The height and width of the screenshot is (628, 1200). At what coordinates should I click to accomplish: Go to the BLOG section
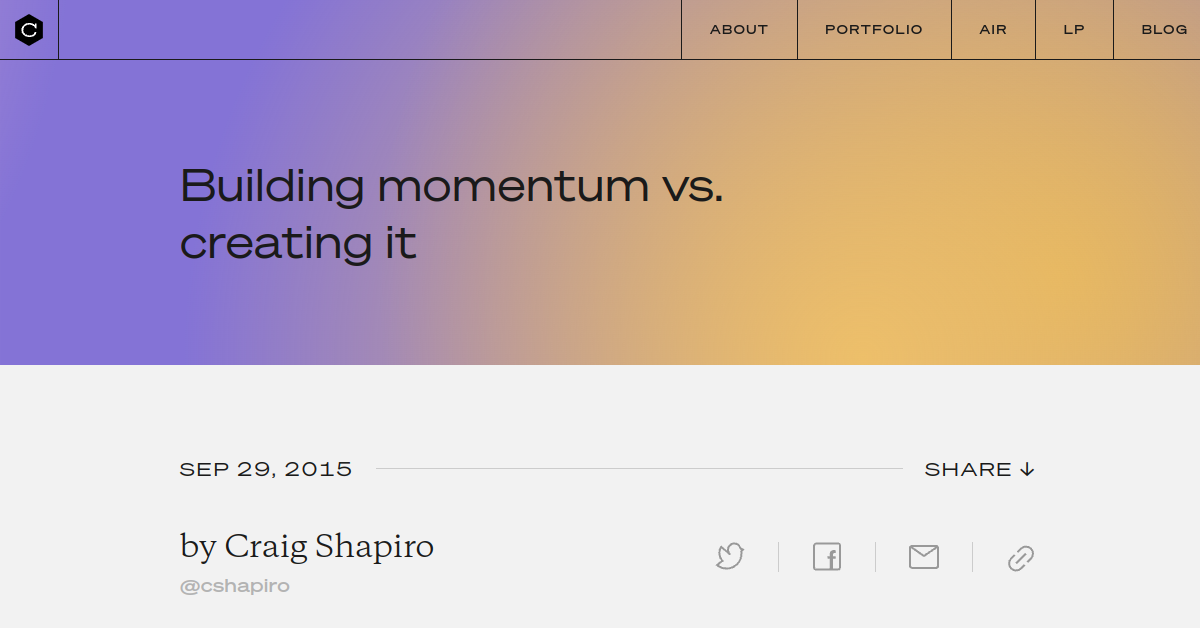(x=1165, y=29)
